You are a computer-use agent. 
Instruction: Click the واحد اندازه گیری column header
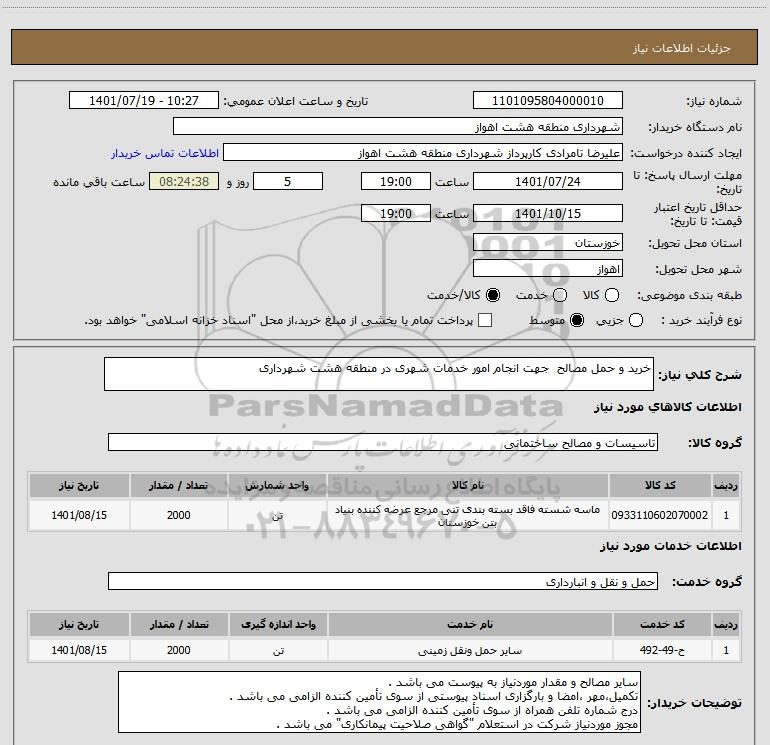278,624
